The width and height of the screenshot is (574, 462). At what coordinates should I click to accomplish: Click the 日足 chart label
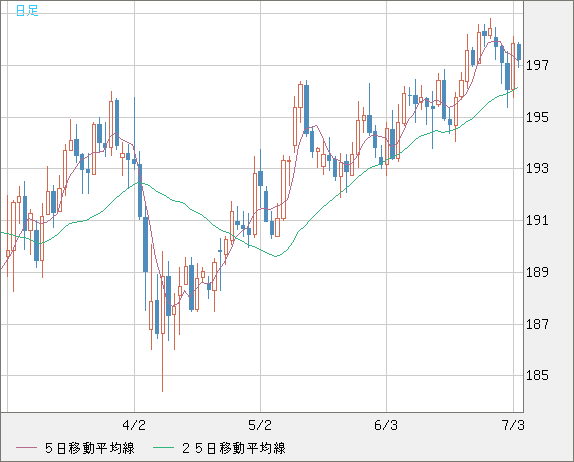click(x=27, y=10)
